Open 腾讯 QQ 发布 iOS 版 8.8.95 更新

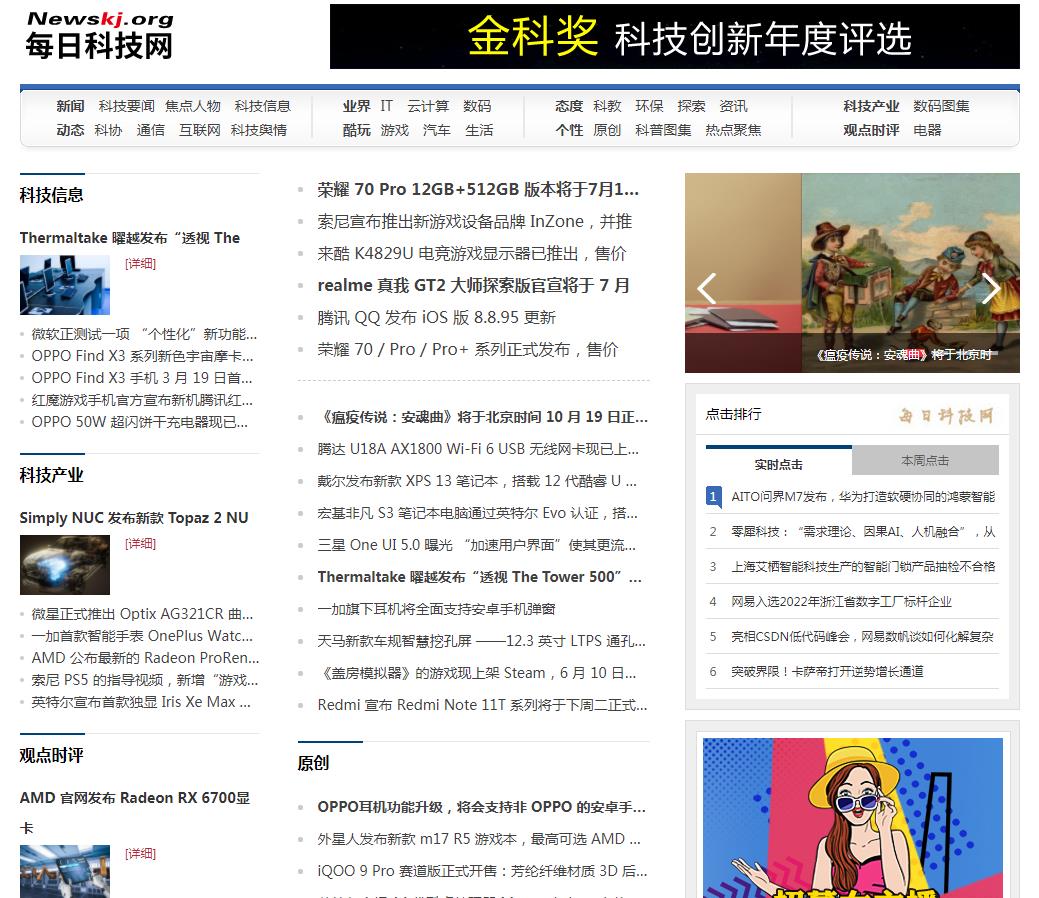point(436,317)
